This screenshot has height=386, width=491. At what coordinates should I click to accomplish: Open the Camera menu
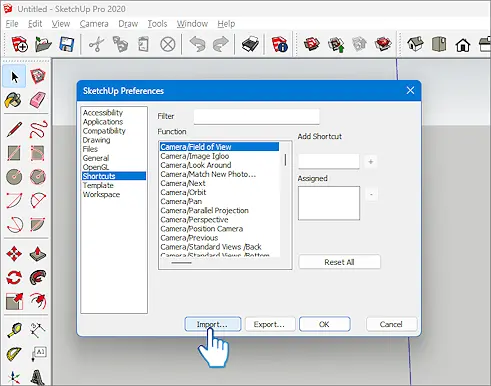pyautogui.click(x=94, y=24)
